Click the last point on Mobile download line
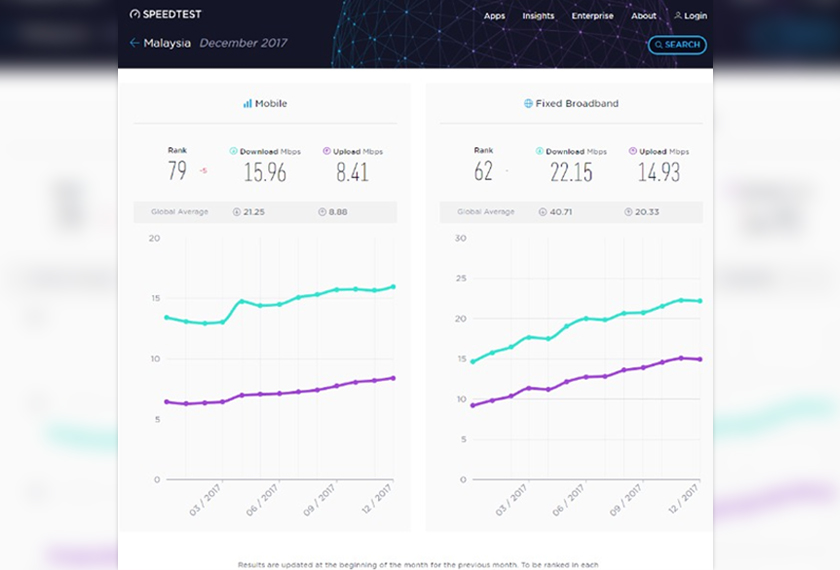 [x=393, y=287]
